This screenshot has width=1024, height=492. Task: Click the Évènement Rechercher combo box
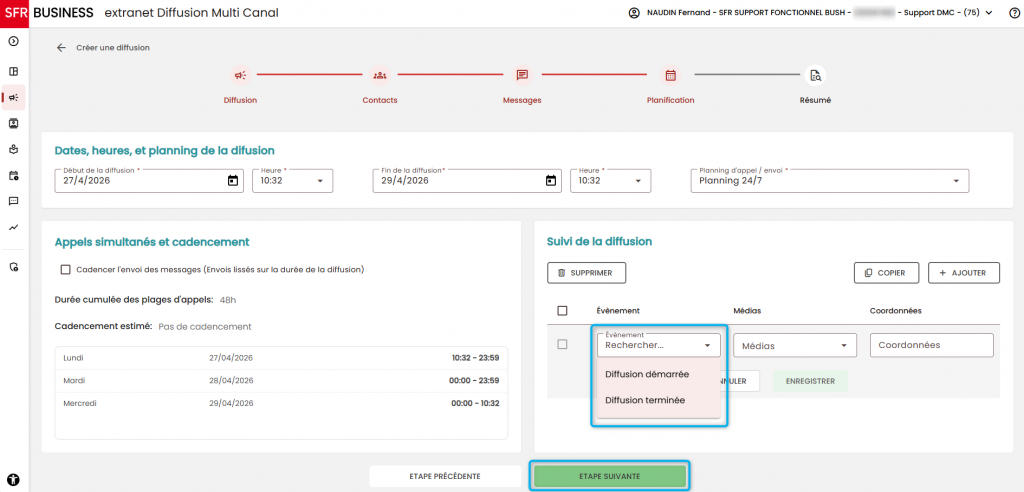click(x=658, y=345)
